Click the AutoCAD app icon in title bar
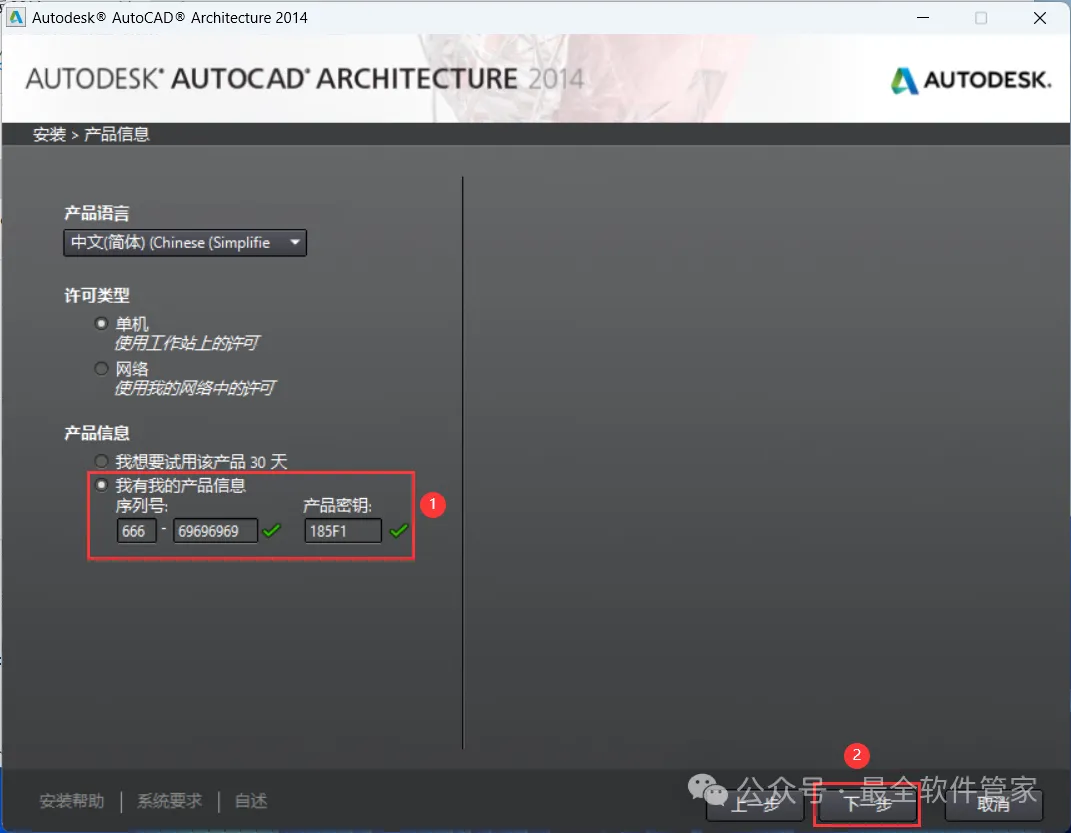 (15, 18)
